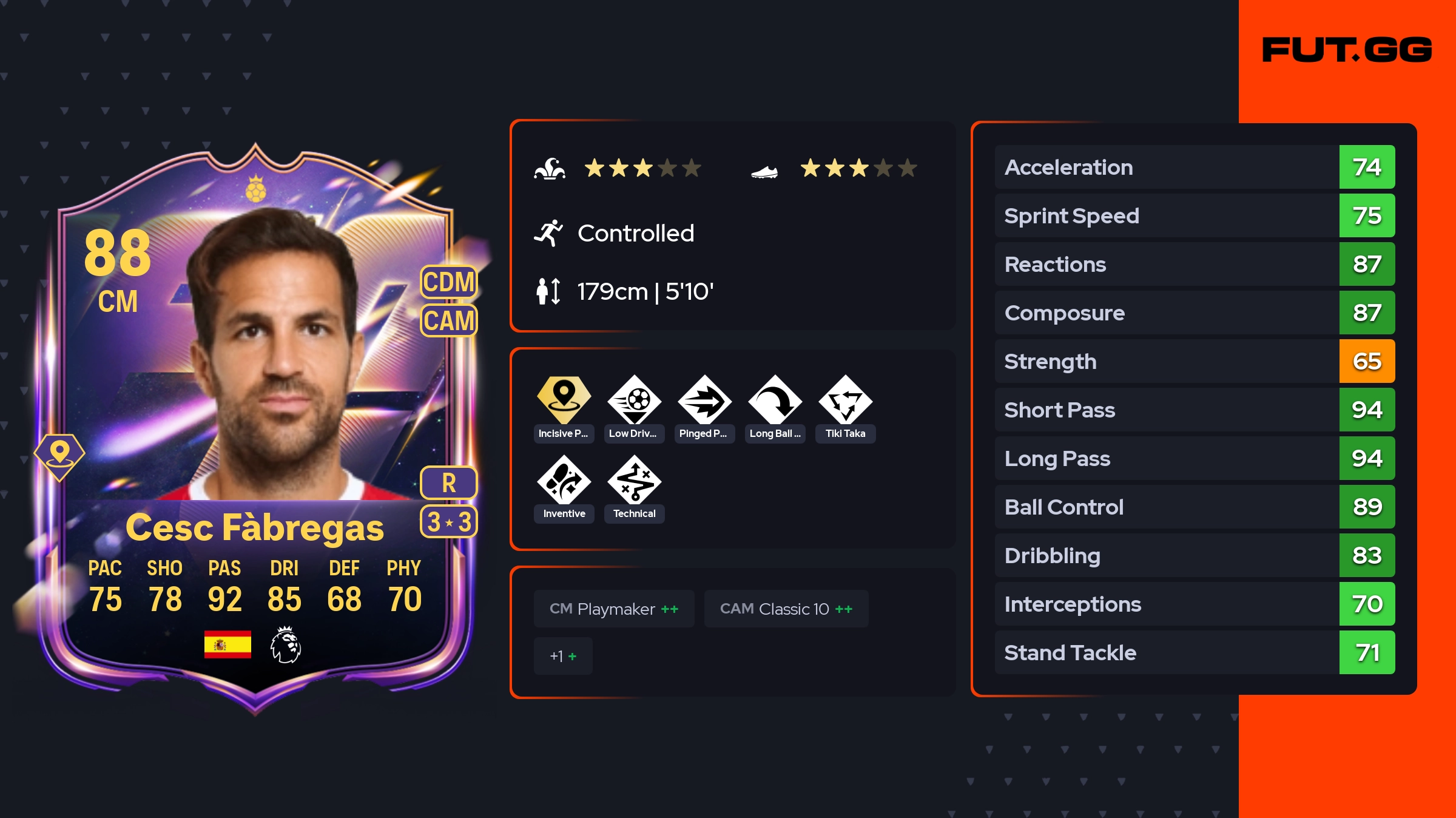
Task: Click the orange Strength 65 rating box
Action: (1367, 361)
